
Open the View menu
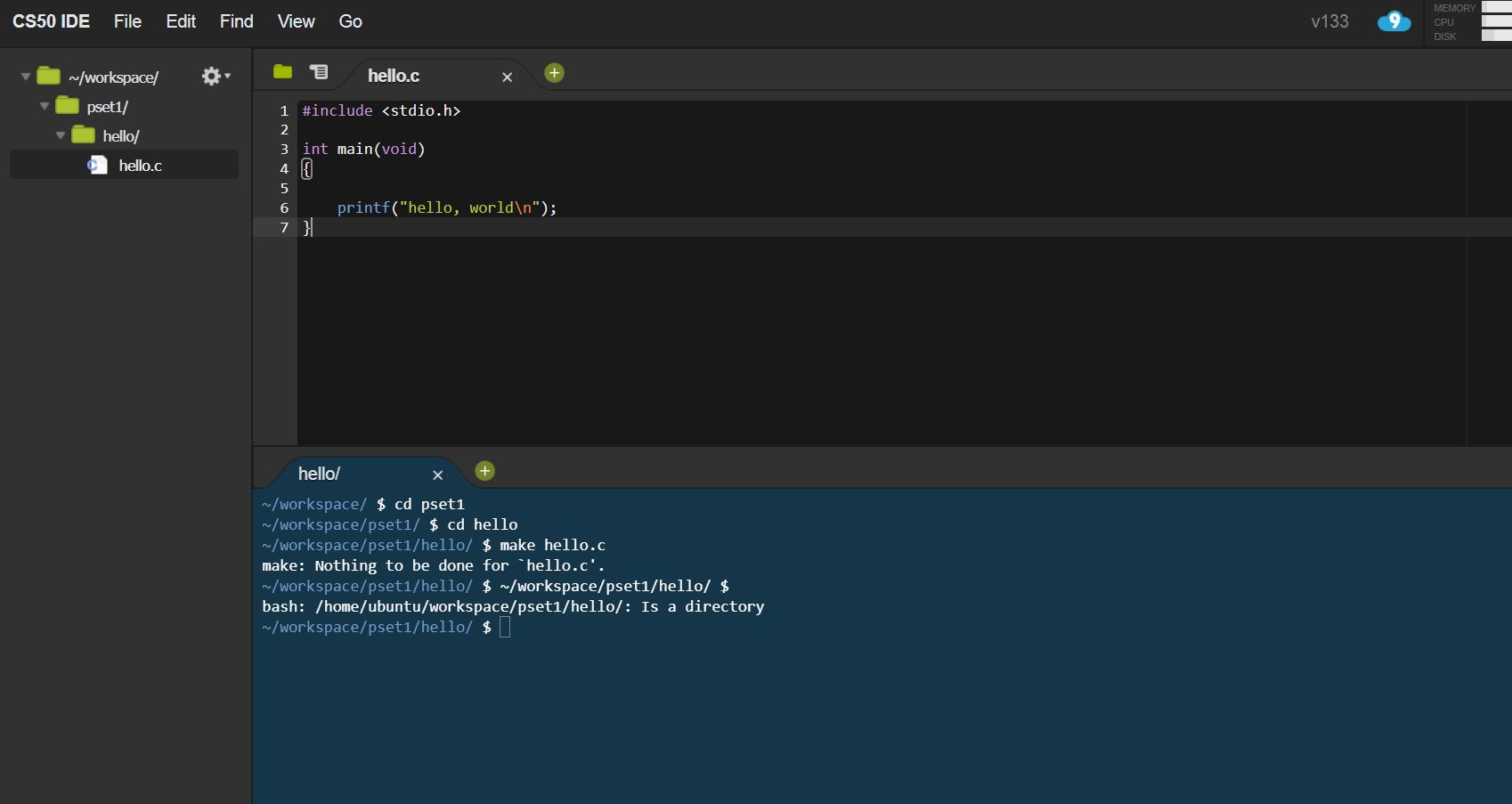[x=296, y=21]
